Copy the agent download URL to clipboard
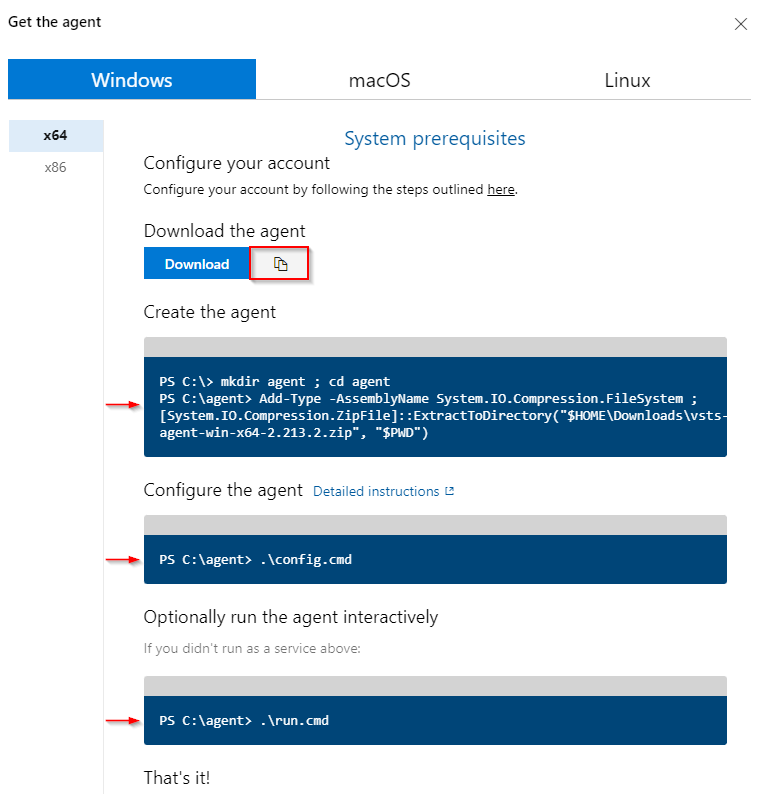Screen dimensions: 763x794 [279, 263]
